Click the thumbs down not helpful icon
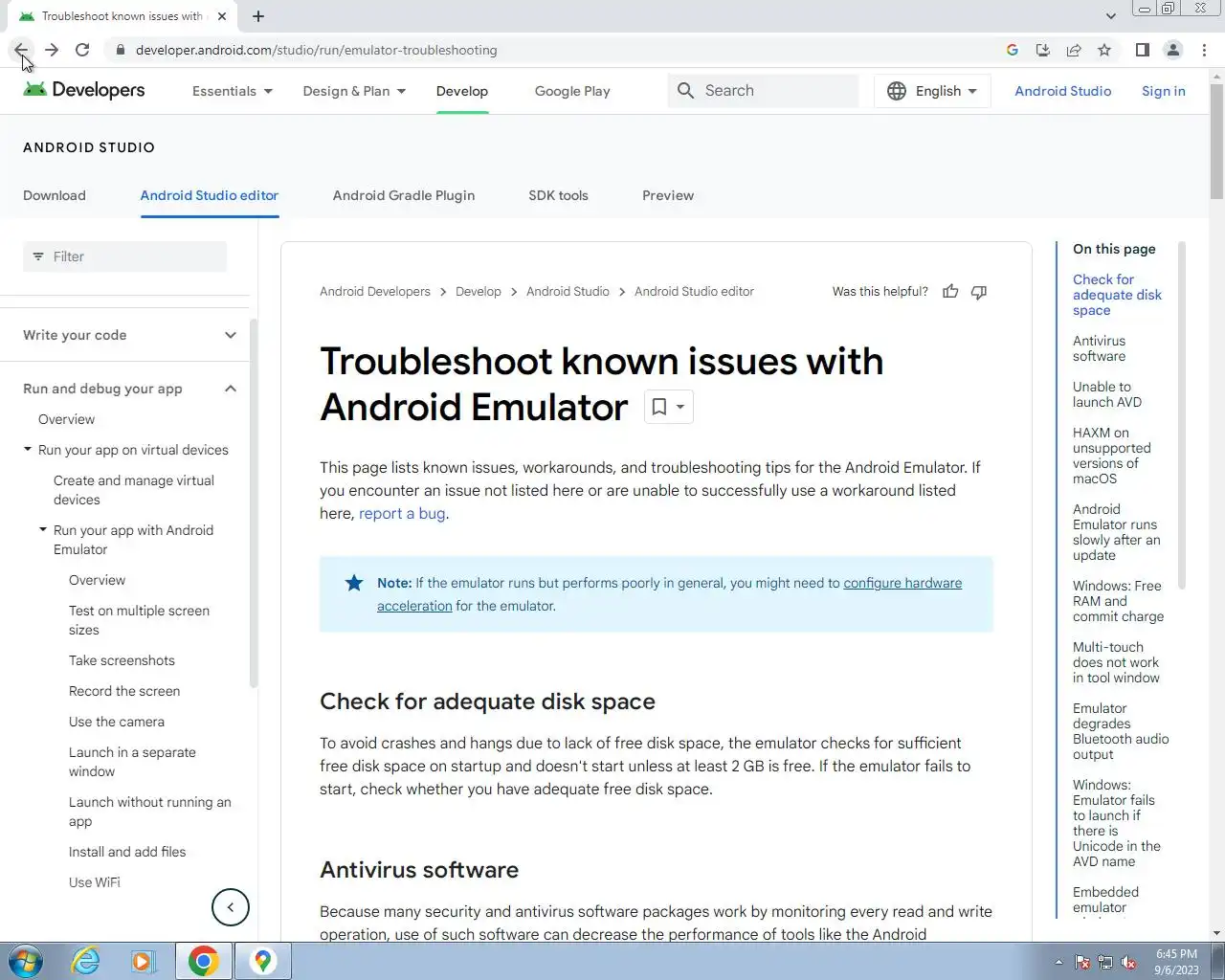Image resolution: width=1225 pixels, height=980 pixels. (x=979, y=292)
